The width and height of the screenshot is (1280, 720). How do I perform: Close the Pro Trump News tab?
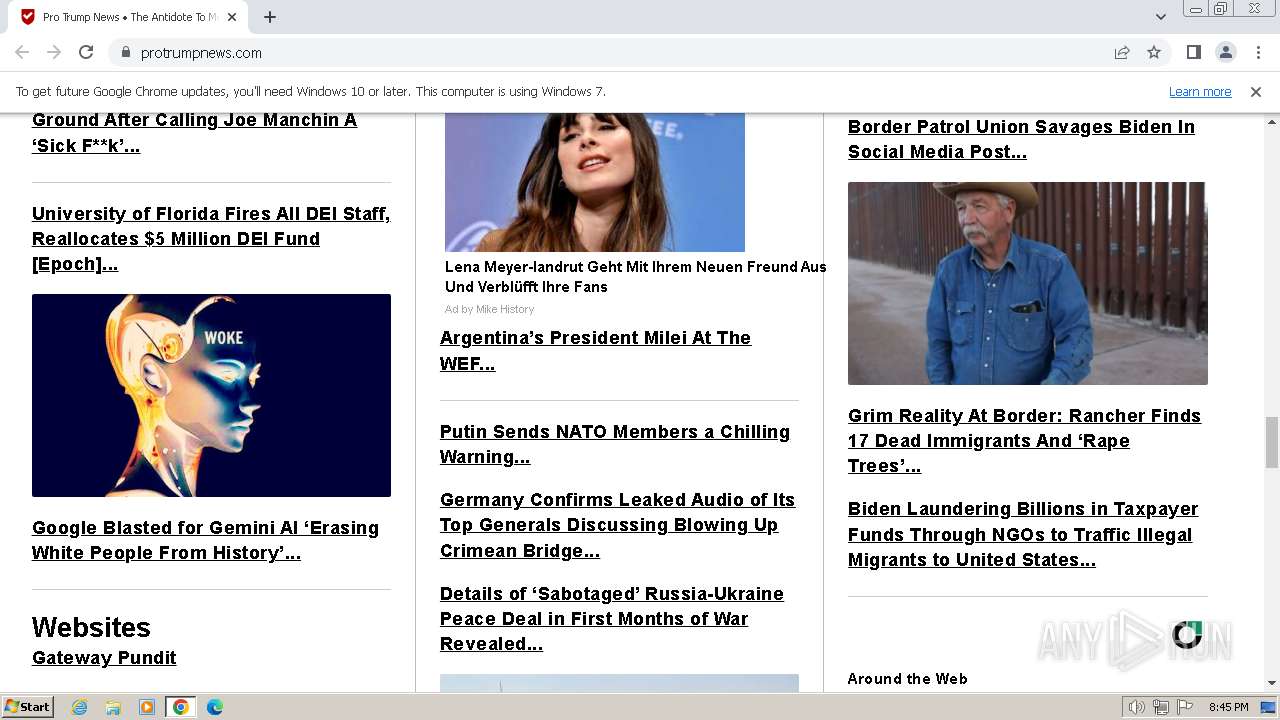[232, 17]
